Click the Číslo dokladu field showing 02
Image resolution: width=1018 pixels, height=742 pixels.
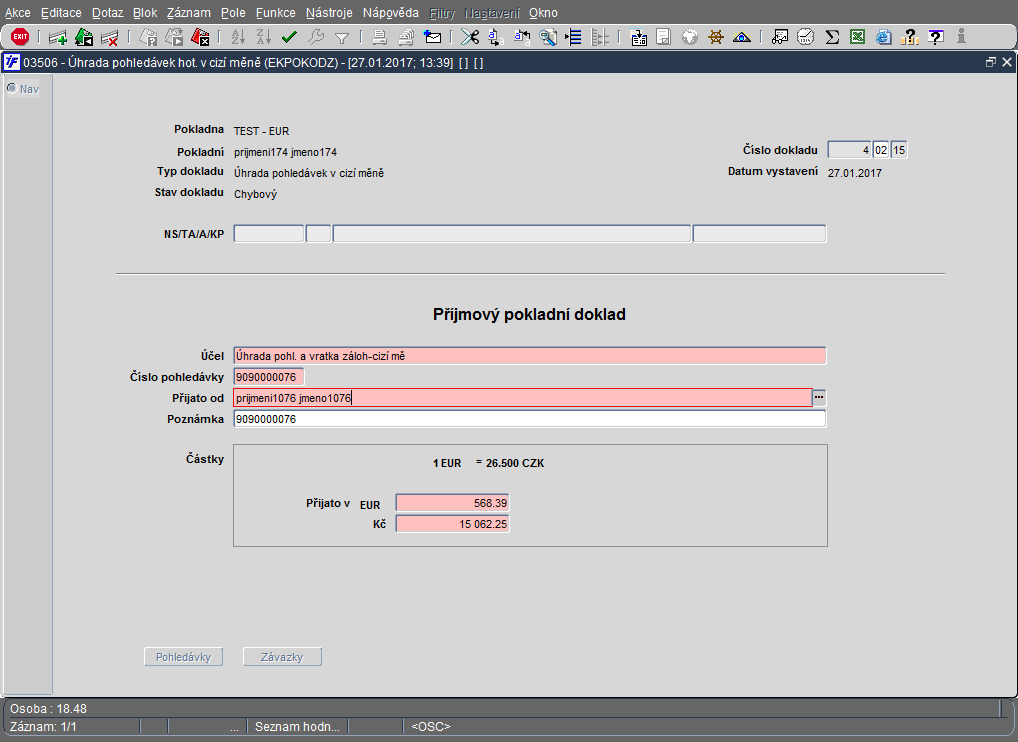coord(881,150)
